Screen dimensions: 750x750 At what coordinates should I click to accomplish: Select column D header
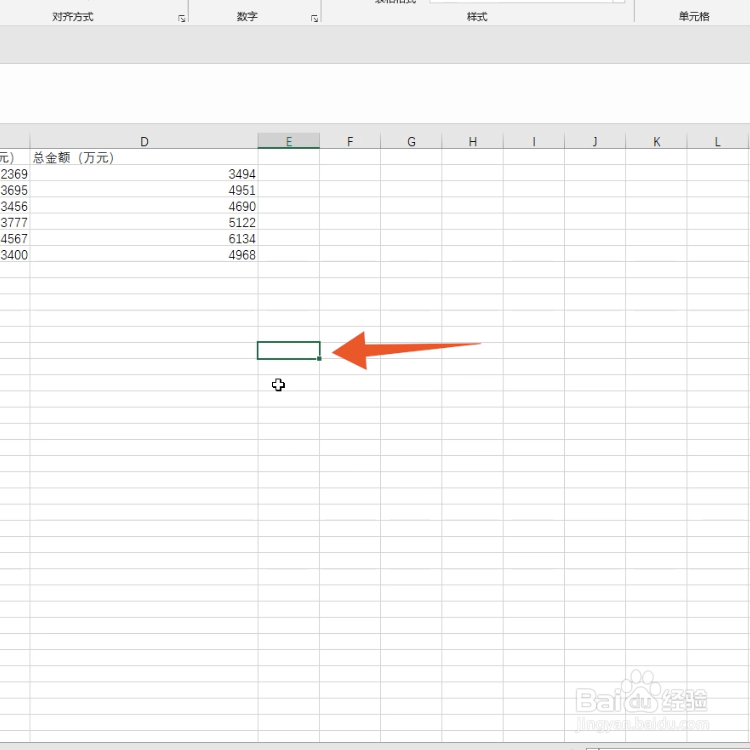point(144,141)
